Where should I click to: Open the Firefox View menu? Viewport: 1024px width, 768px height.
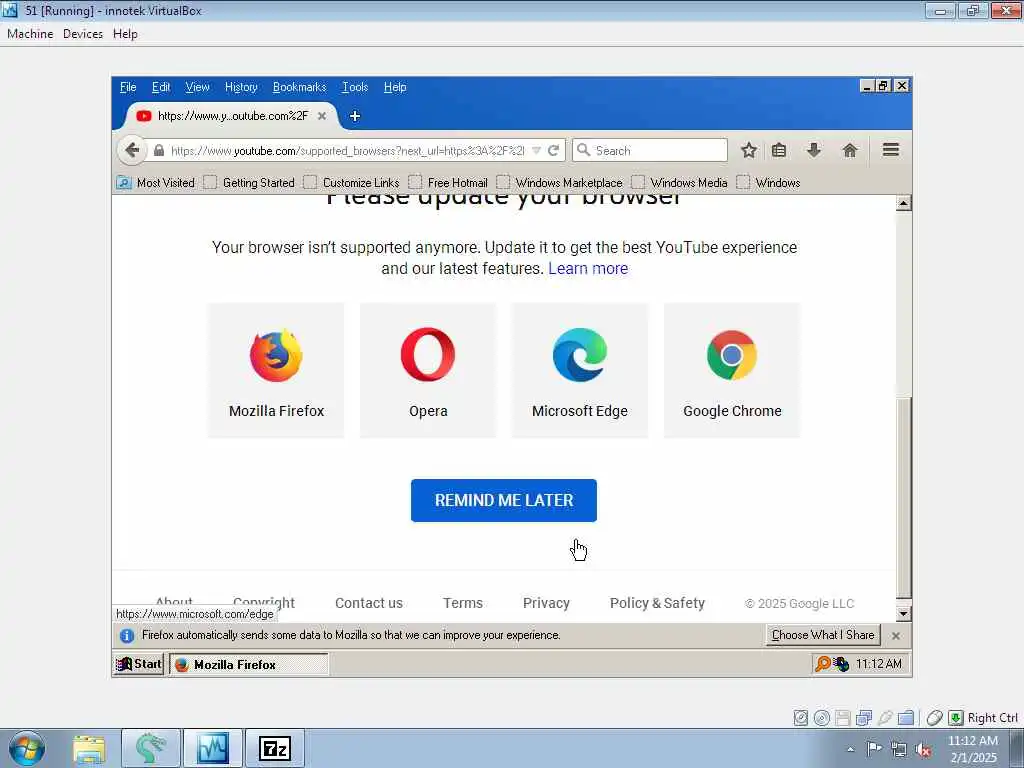point(197,87)
